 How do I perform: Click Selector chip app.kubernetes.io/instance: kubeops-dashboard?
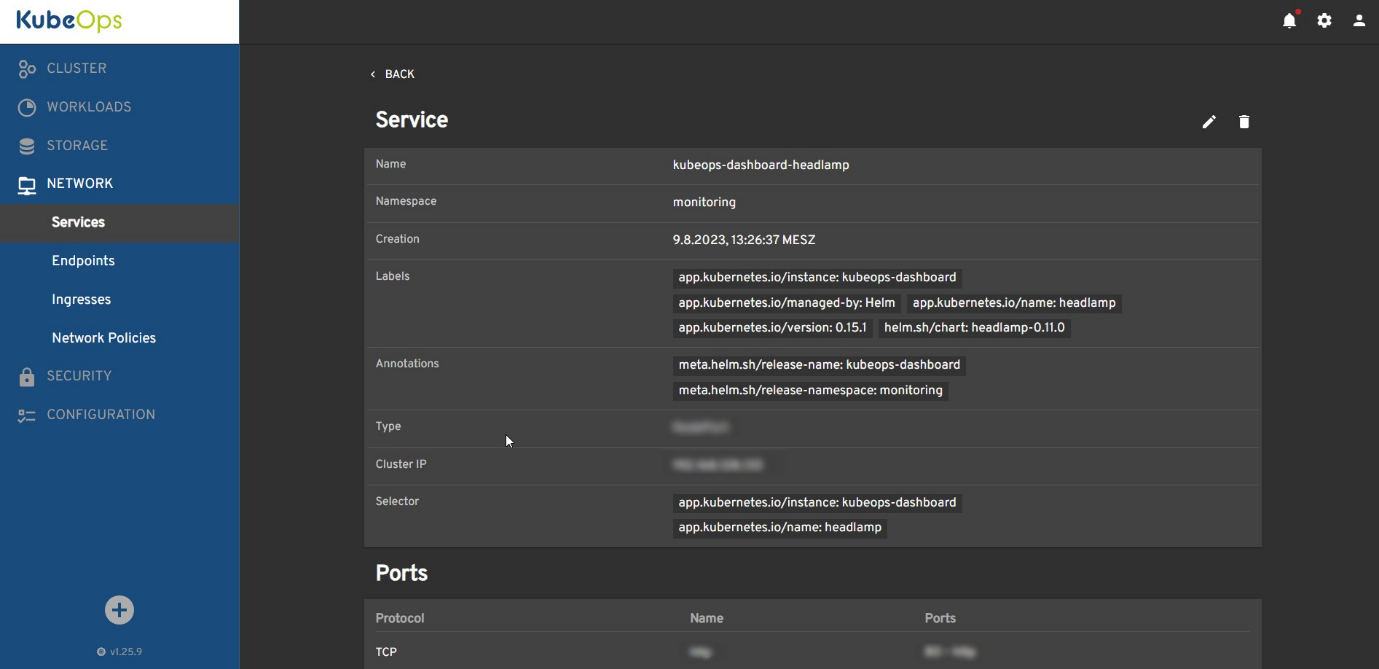pos(817,503)
